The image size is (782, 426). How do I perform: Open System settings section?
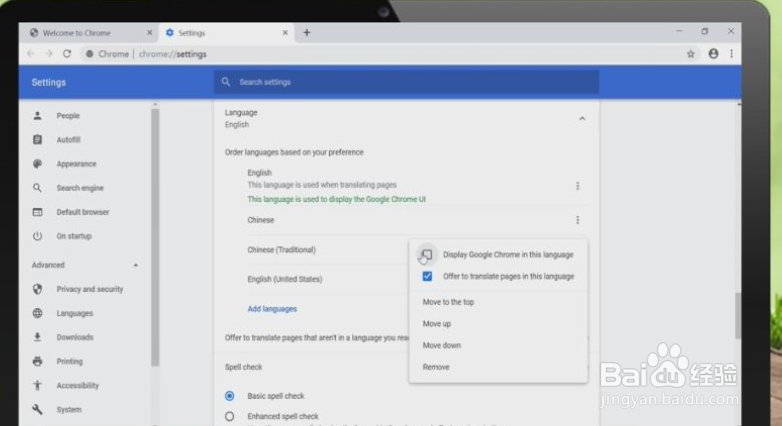point(69,410)
